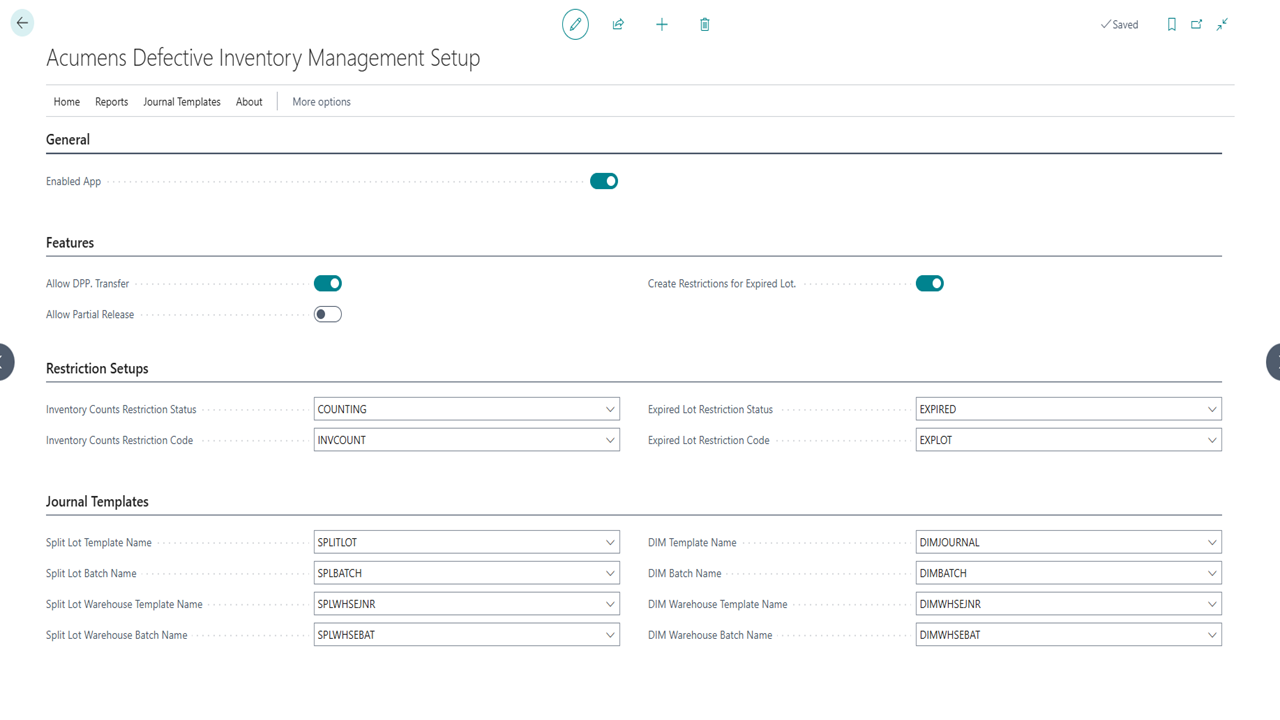Turn off Allow DPP. Transfer switch
1280x720 pixels.
coord(328,283)
